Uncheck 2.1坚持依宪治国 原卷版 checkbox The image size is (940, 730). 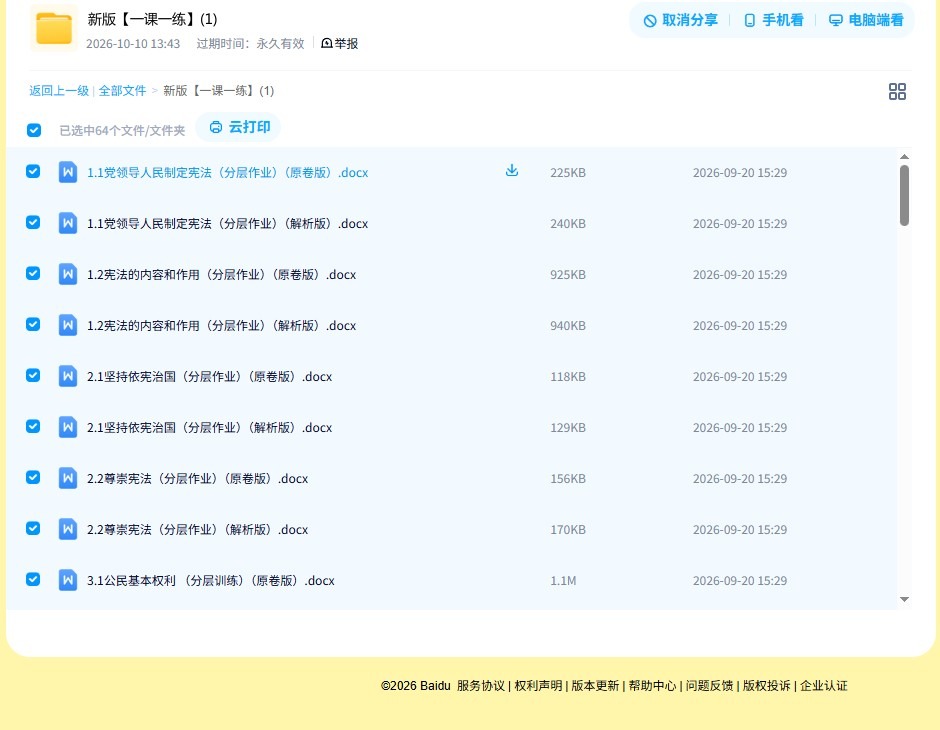(x=33, y=375)
